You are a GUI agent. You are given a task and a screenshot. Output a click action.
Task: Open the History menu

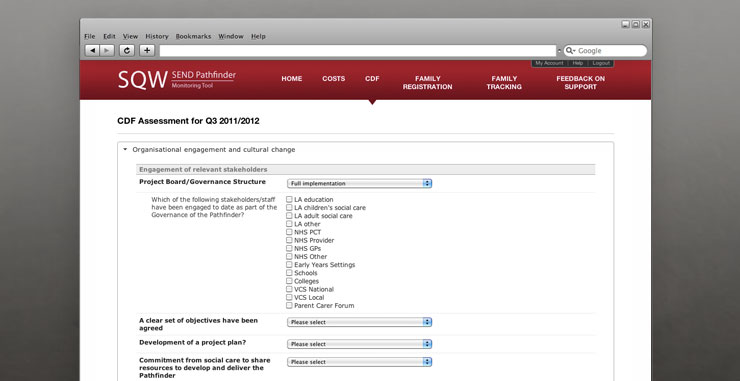[x=157, y=36]
